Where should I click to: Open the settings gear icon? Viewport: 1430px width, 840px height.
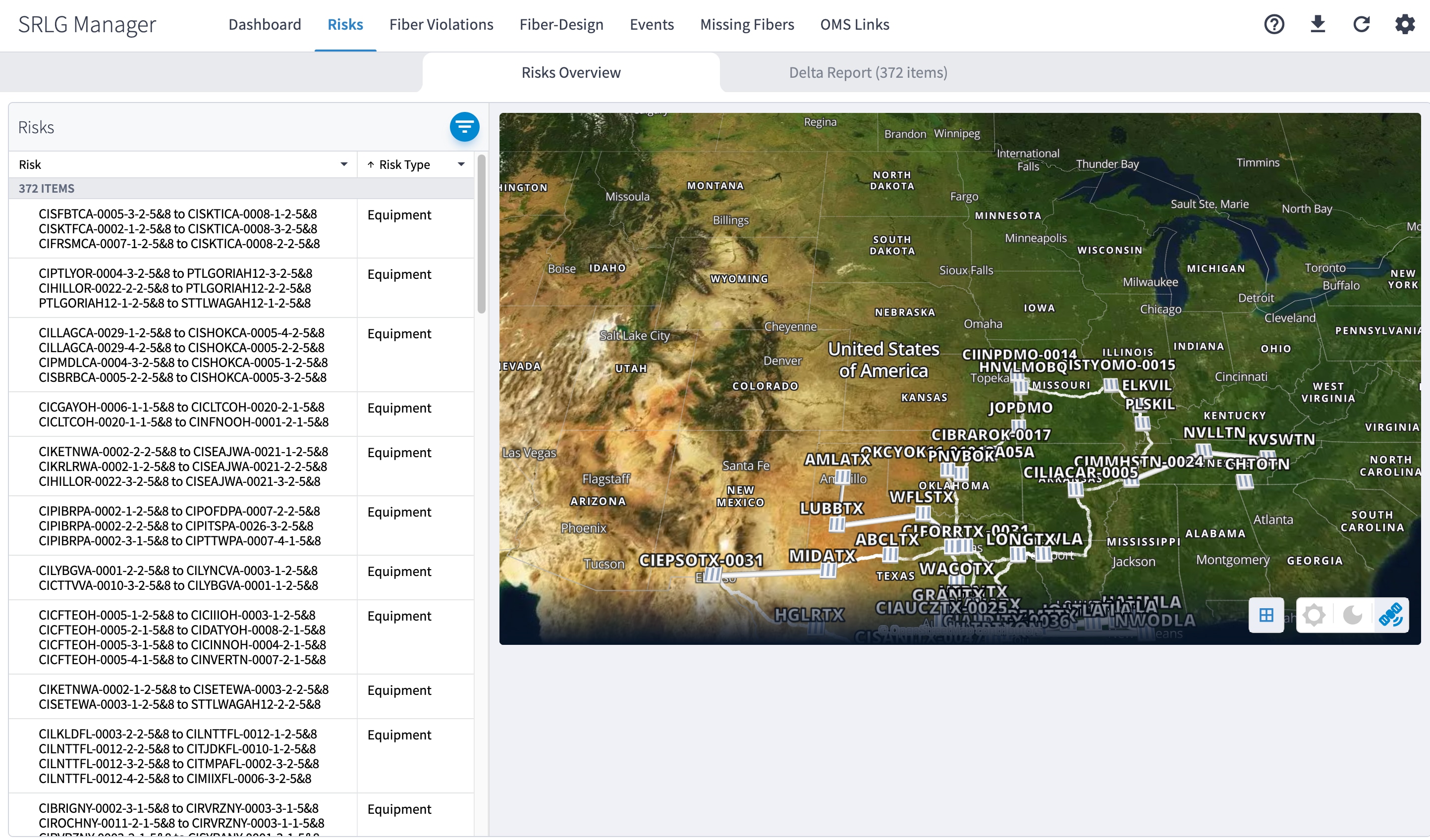pyautogui.click(x=1404, y=24)
